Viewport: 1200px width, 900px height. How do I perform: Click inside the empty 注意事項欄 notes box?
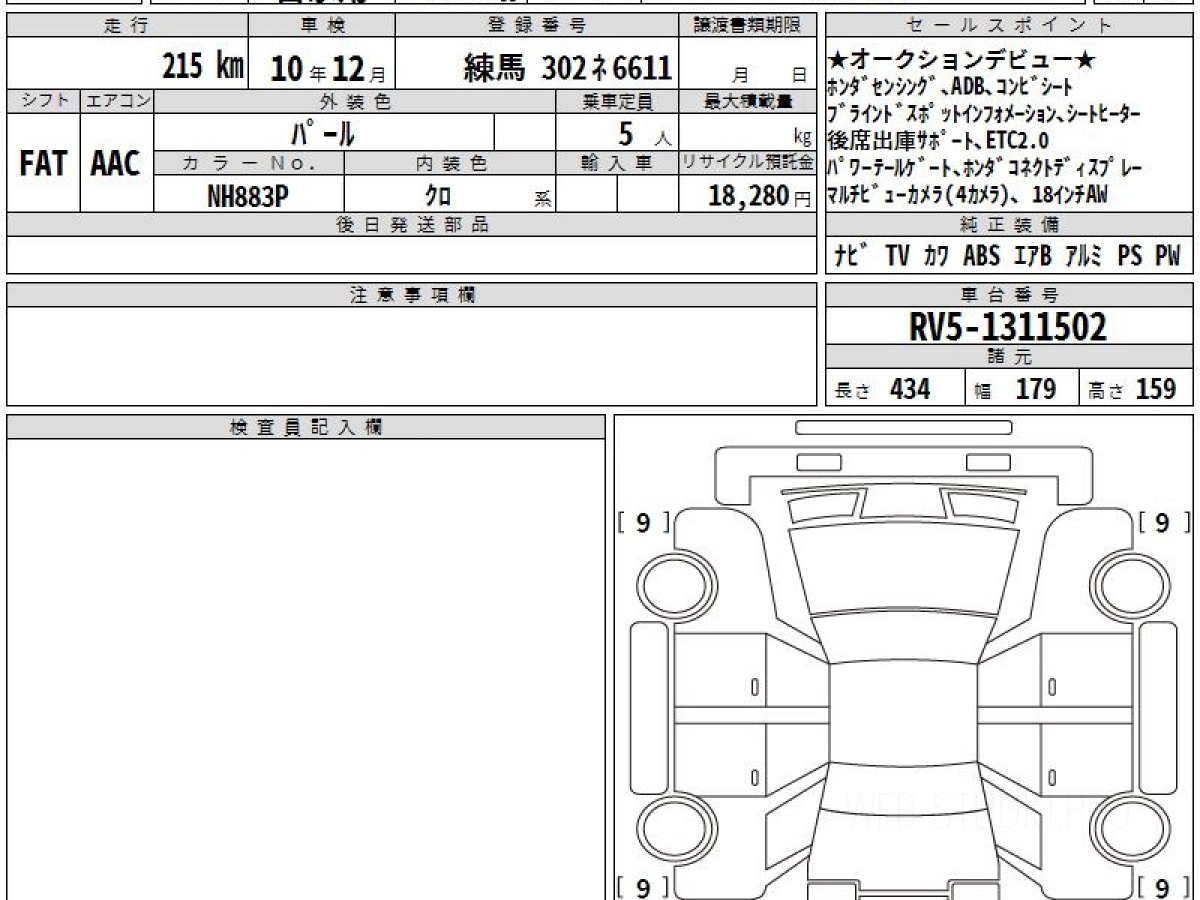(411, 355)
